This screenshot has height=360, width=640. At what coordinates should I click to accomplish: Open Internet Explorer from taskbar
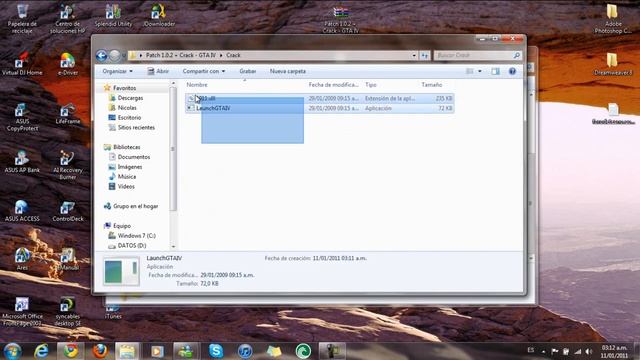tap(41, 351)
